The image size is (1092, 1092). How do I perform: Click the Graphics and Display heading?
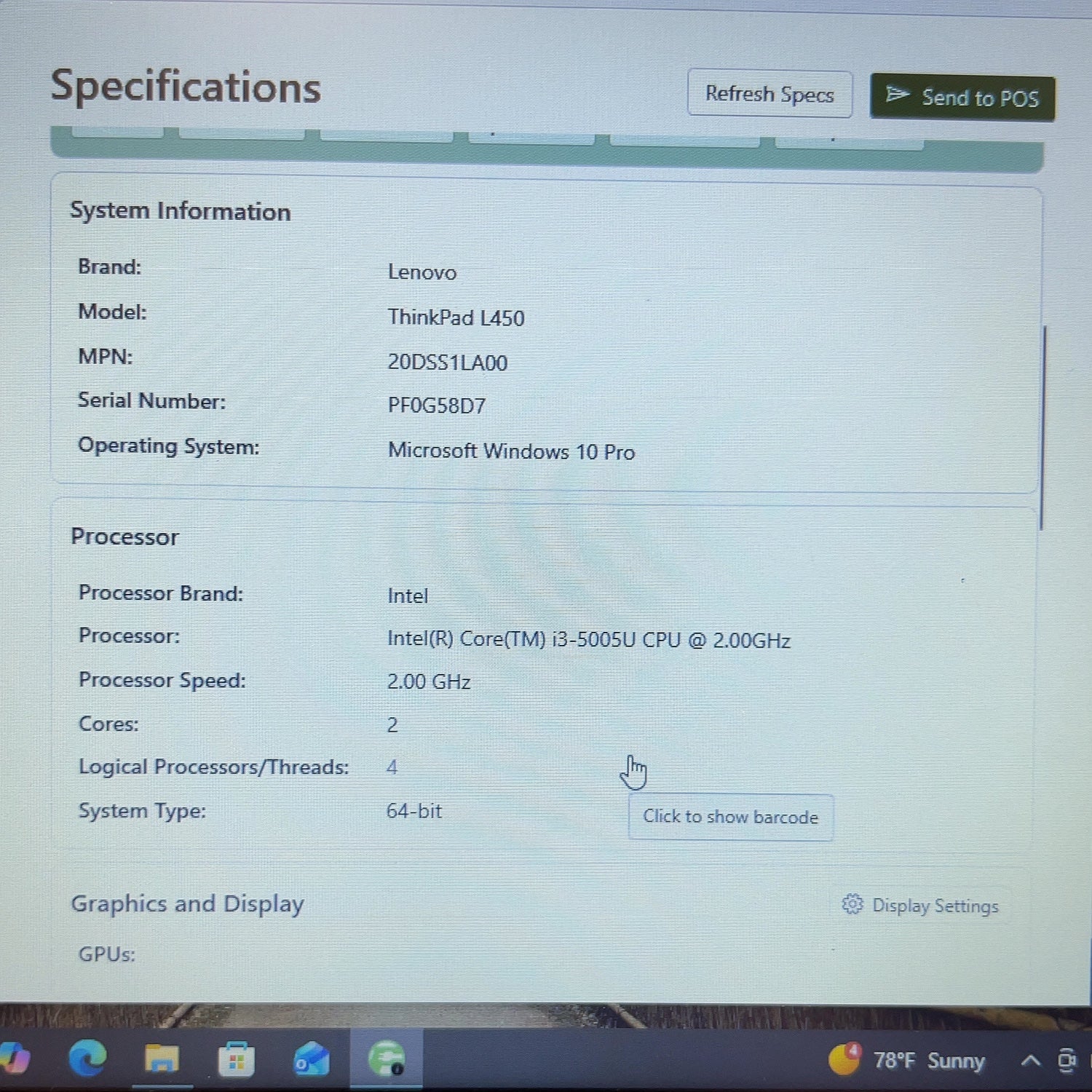pos(187,903)
